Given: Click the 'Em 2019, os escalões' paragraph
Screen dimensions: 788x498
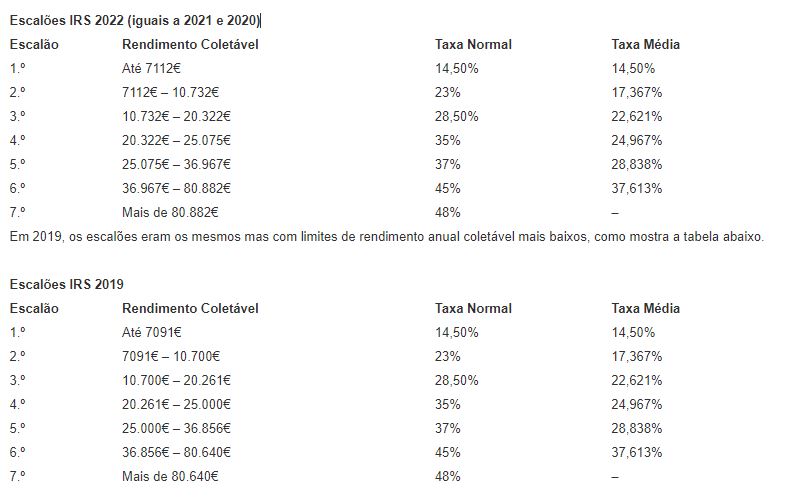Looking at the screenshot, I should tap(385, 237).
